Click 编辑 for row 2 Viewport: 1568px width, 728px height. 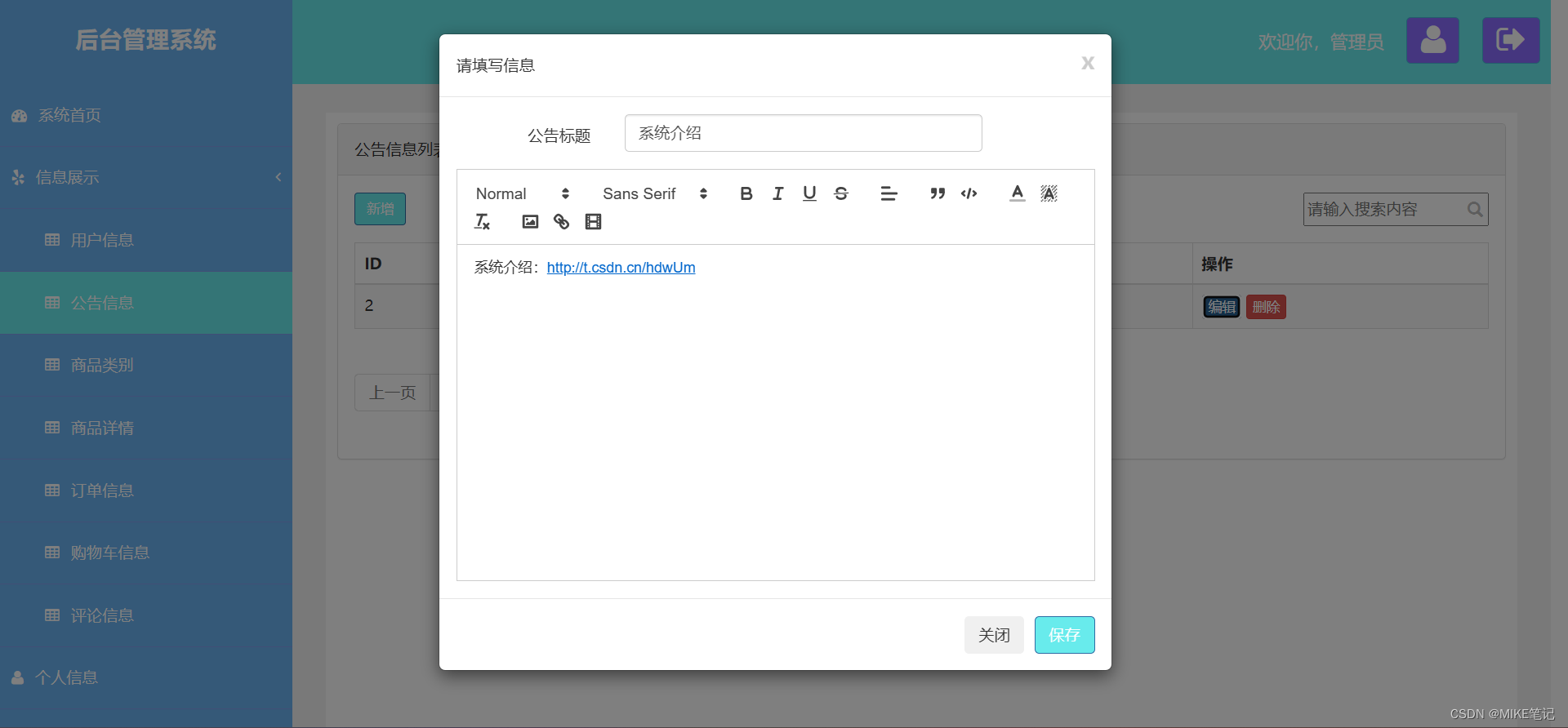[1222, 307]
